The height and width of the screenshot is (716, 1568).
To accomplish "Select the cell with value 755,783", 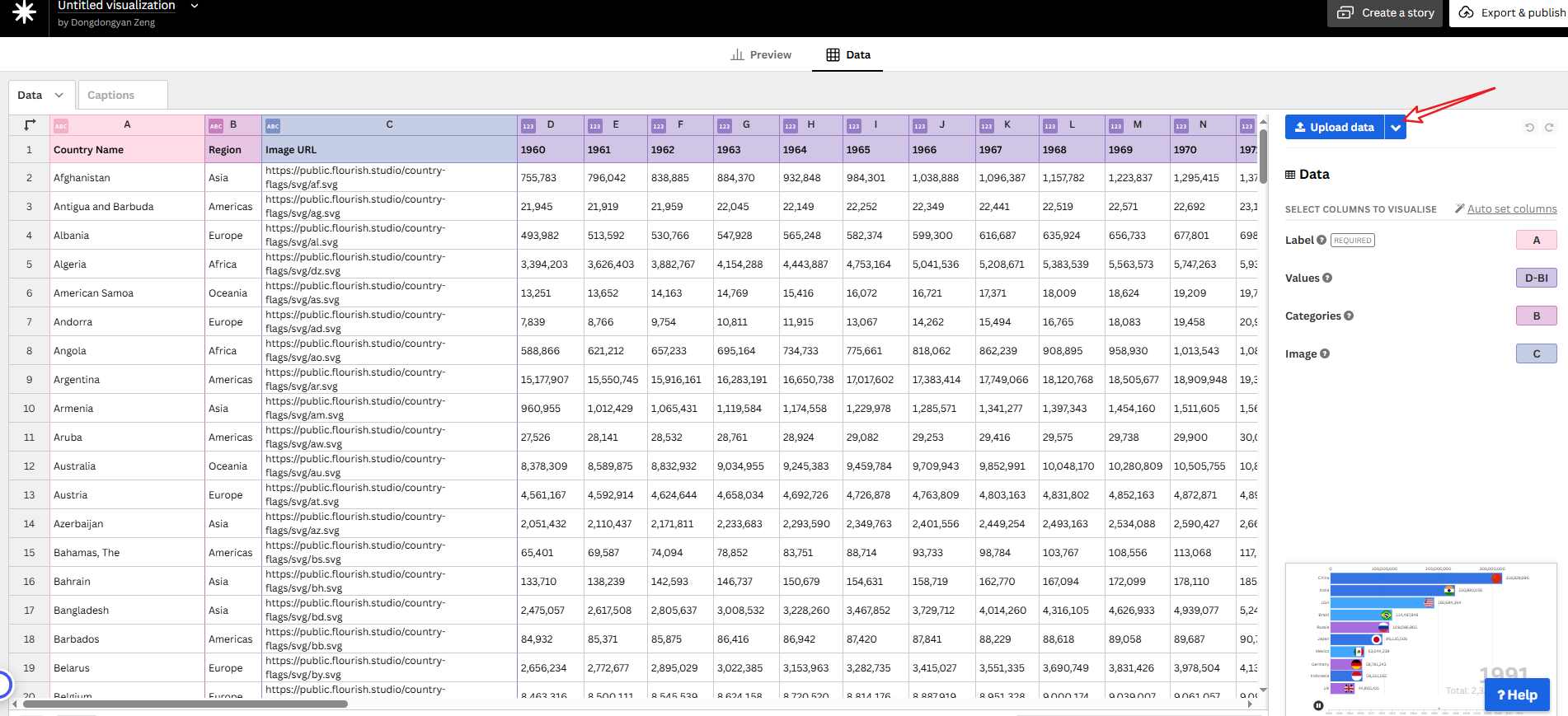I will pos(551,178).
